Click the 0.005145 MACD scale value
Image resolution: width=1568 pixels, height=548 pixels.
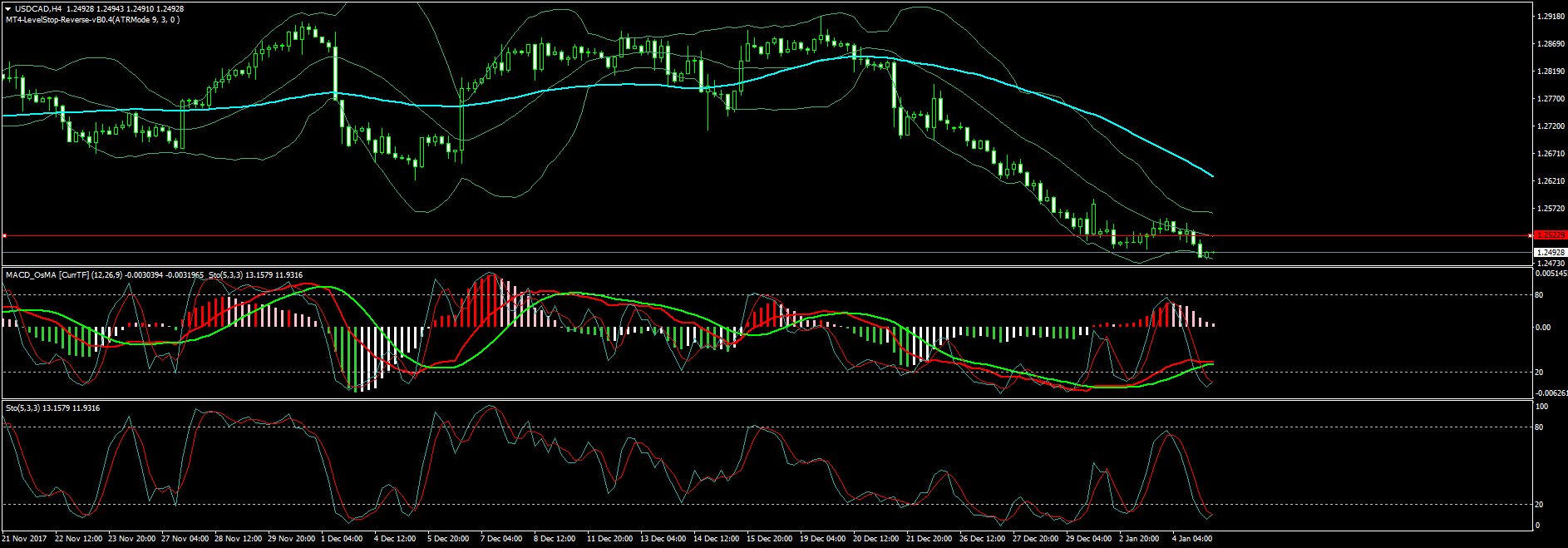click(1551, 274)
